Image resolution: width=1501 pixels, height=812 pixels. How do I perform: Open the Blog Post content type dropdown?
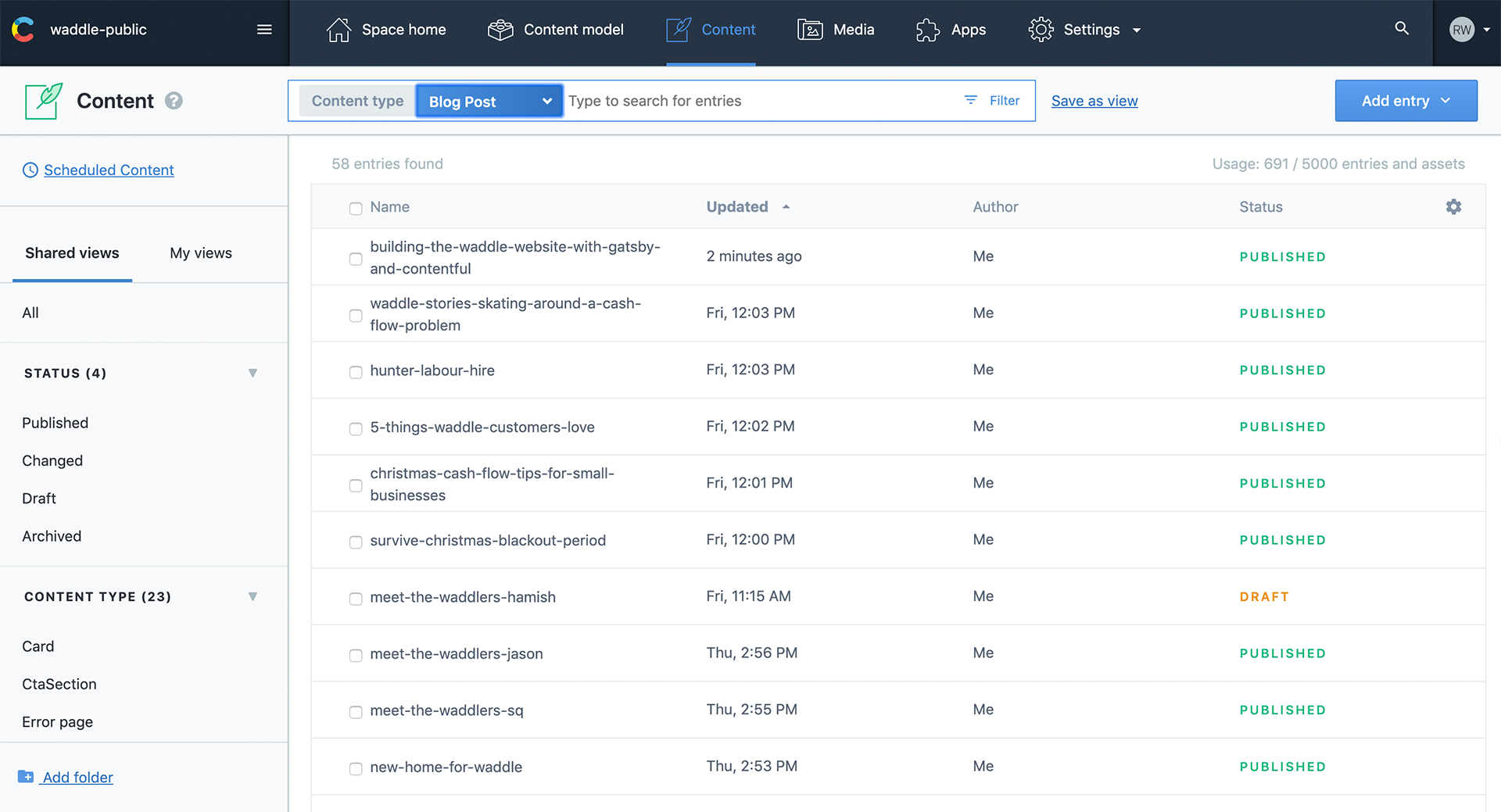pyautogui.click(x=489, y=101)
